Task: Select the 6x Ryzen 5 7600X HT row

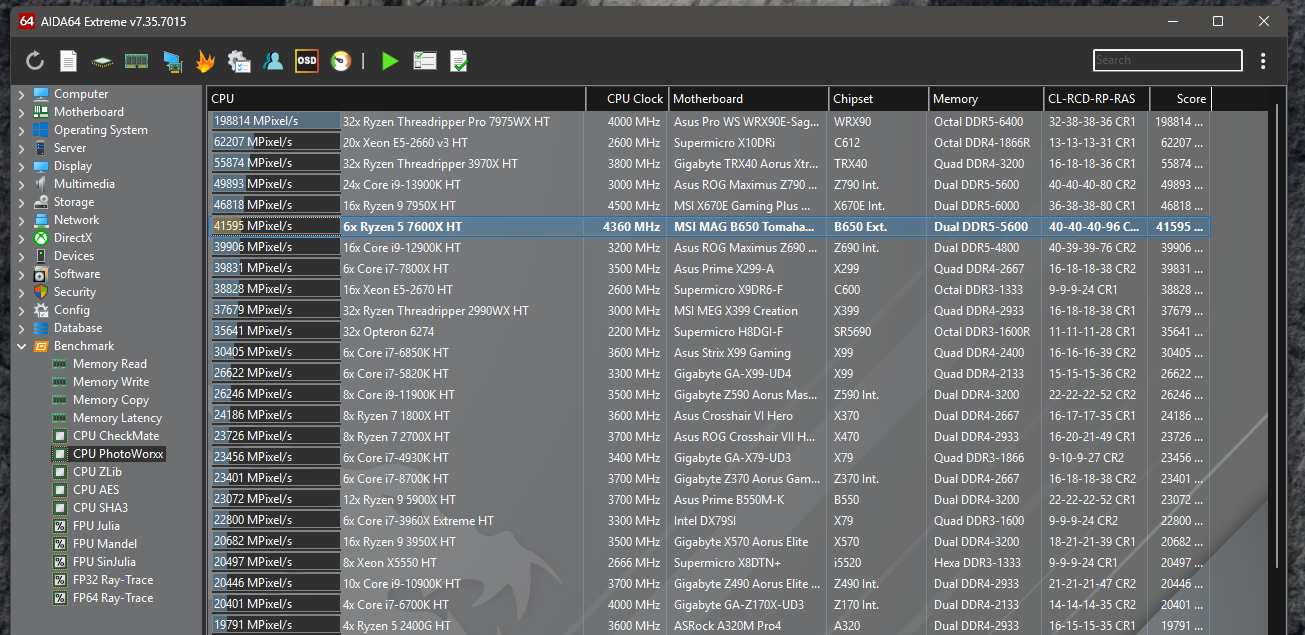Action: click(x=710, y=226)
